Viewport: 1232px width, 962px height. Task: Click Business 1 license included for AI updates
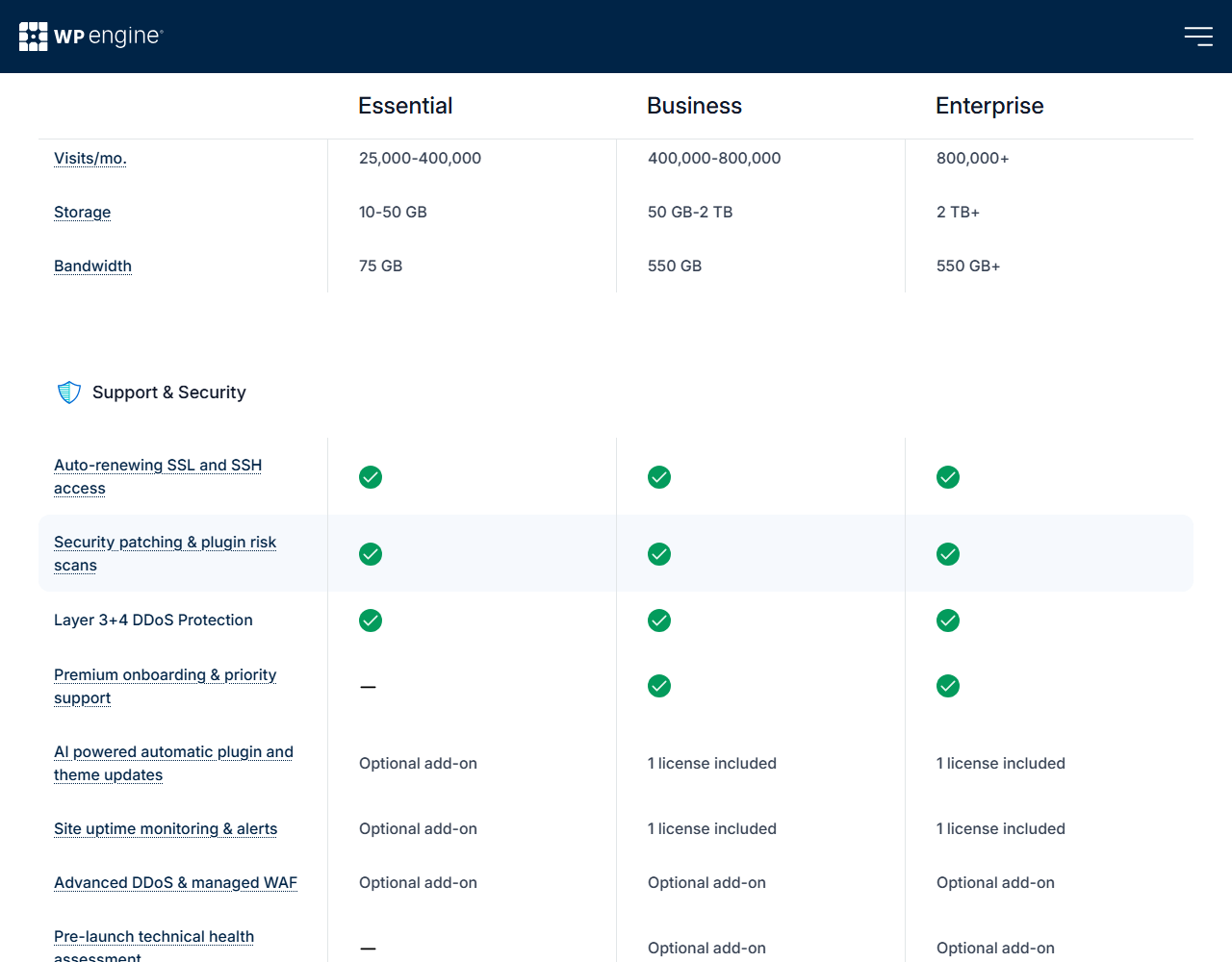click(x=712, y=764)
